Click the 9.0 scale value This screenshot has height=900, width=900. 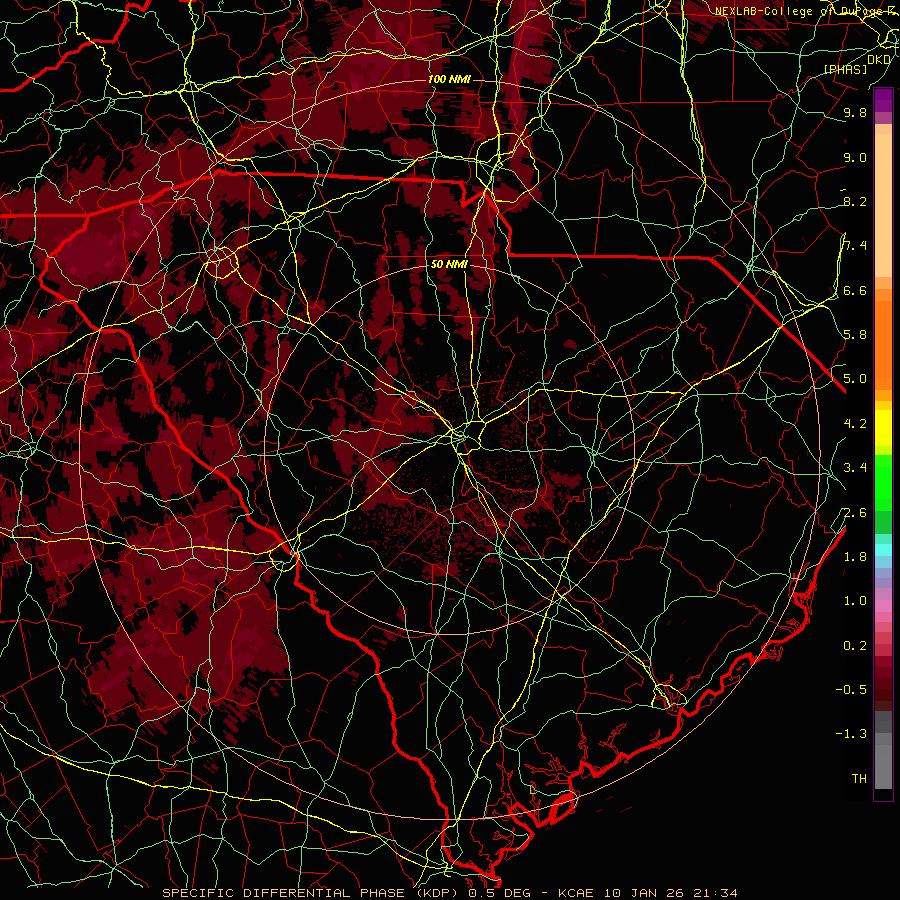(855, 158)
